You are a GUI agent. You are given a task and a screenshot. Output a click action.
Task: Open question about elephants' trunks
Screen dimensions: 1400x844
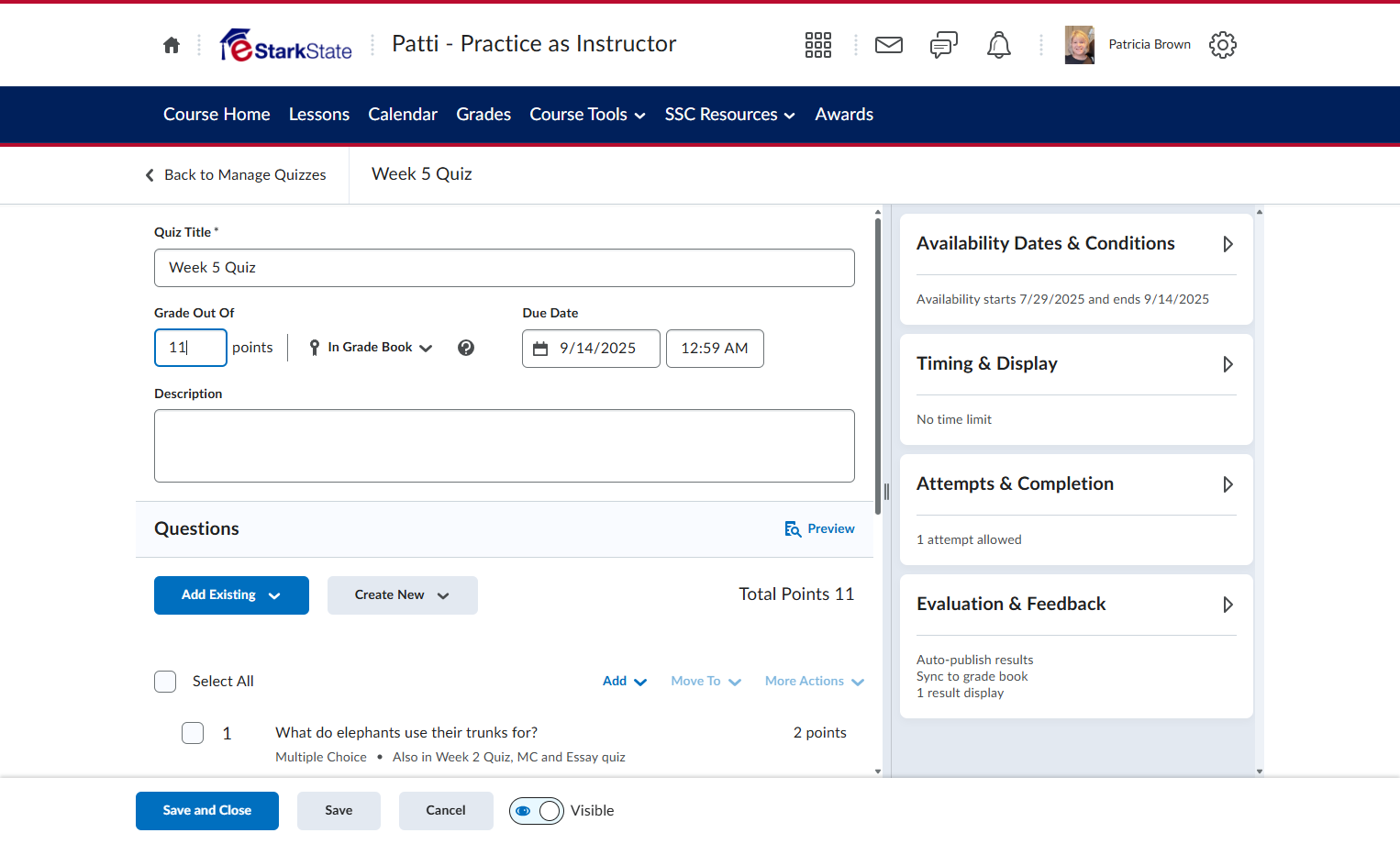point(406,733)
